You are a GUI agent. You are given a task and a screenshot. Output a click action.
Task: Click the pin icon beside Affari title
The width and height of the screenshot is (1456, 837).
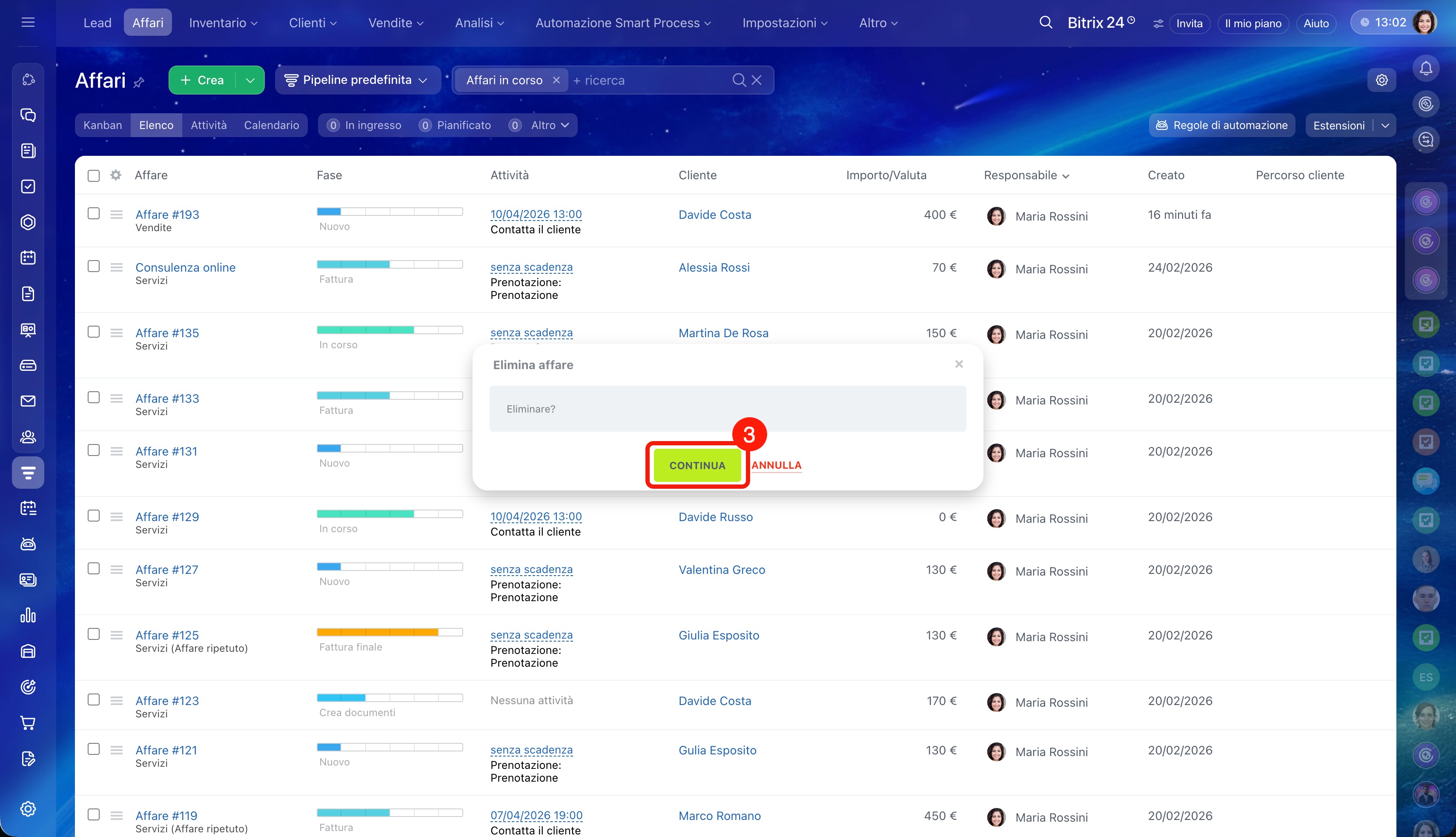point(138,82)
